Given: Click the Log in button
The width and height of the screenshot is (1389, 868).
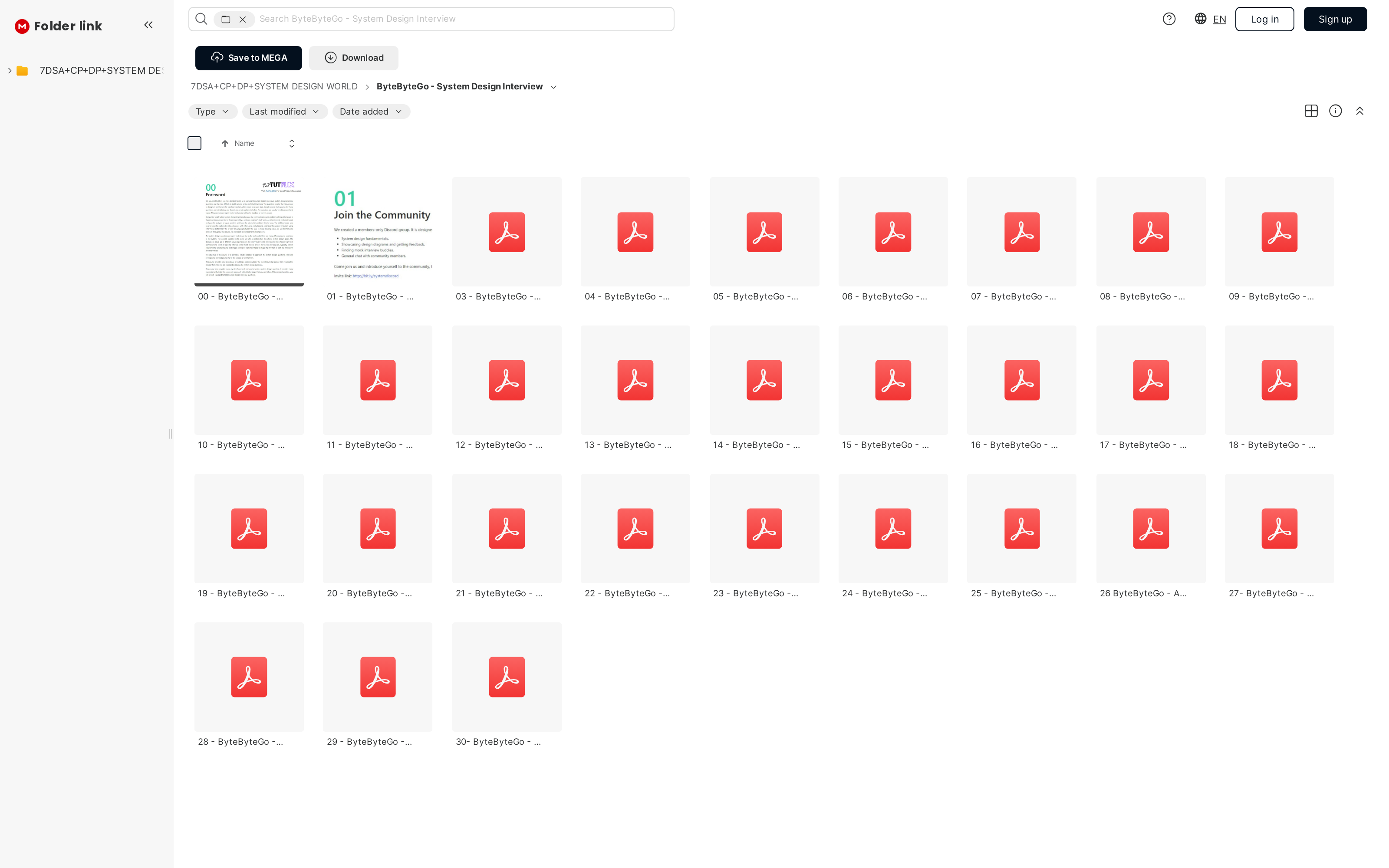Looking at the screenshot, I should 1264,19.
